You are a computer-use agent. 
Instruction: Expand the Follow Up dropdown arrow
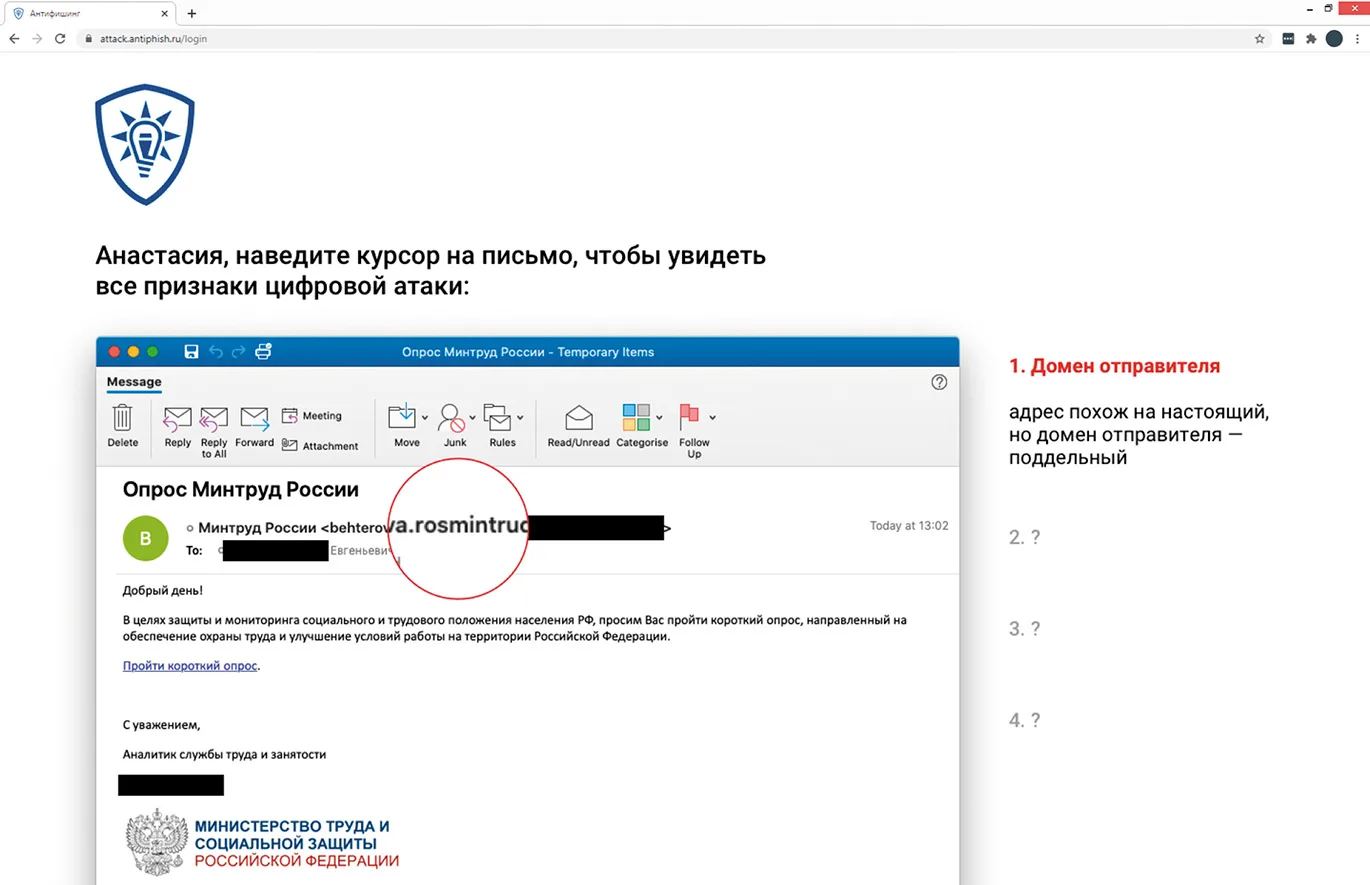(x=712, y=417)
